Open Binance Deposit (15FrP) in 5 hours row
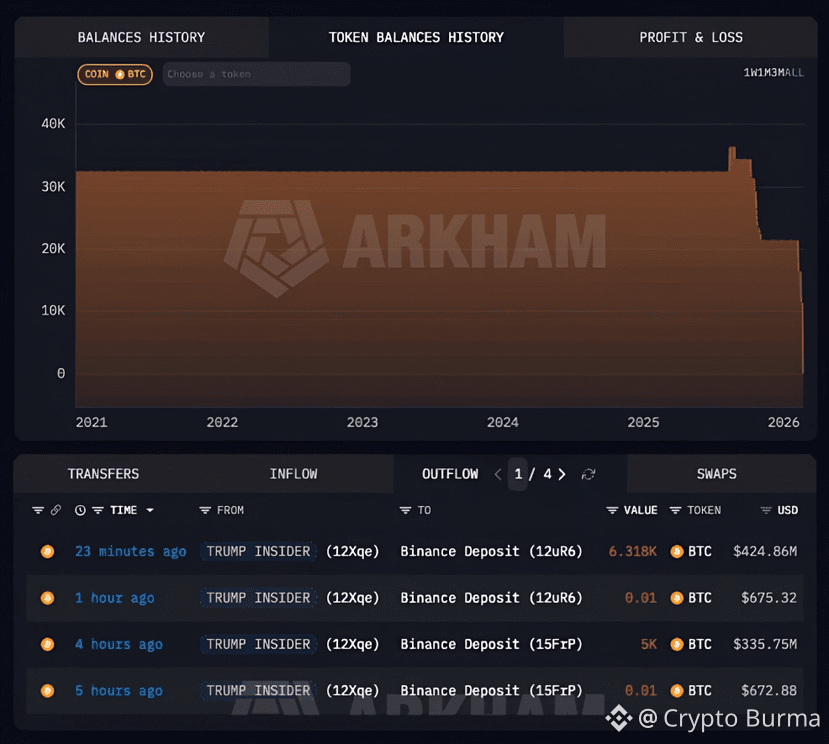Image resolution: width=829 pixels, height=744 pixels. (x=491, y=691)
